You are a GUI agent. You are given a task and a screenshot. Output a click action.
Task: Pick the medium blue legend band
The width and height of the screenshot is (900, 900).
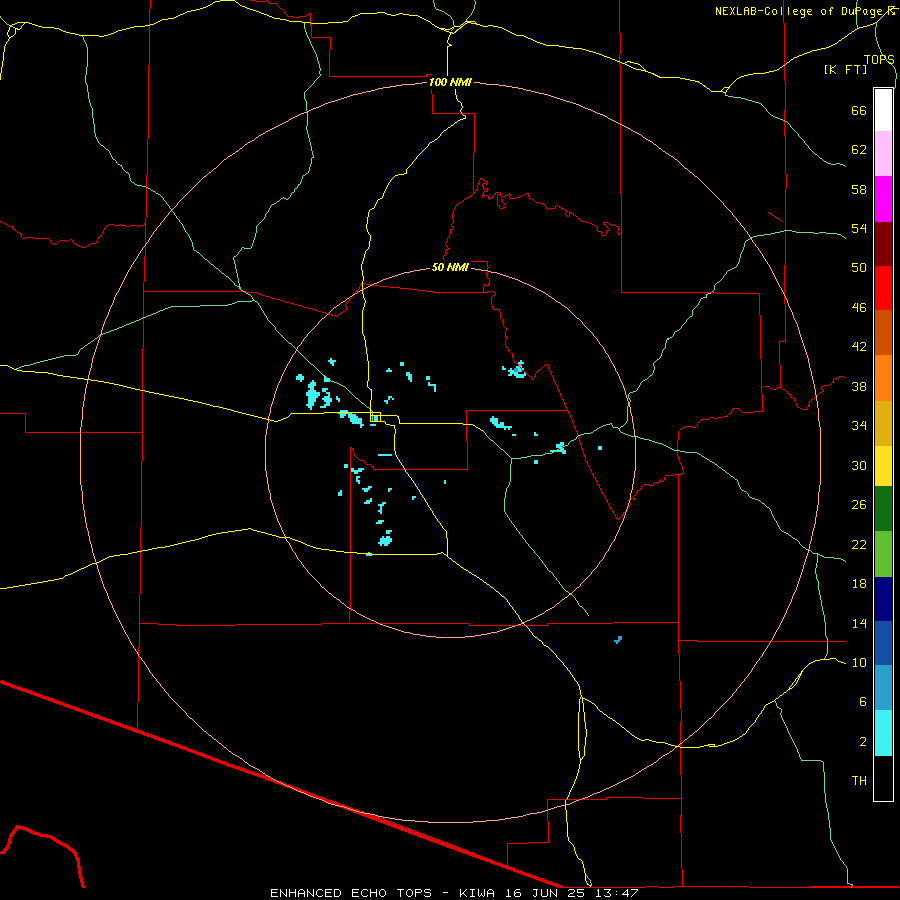point(883,643)
